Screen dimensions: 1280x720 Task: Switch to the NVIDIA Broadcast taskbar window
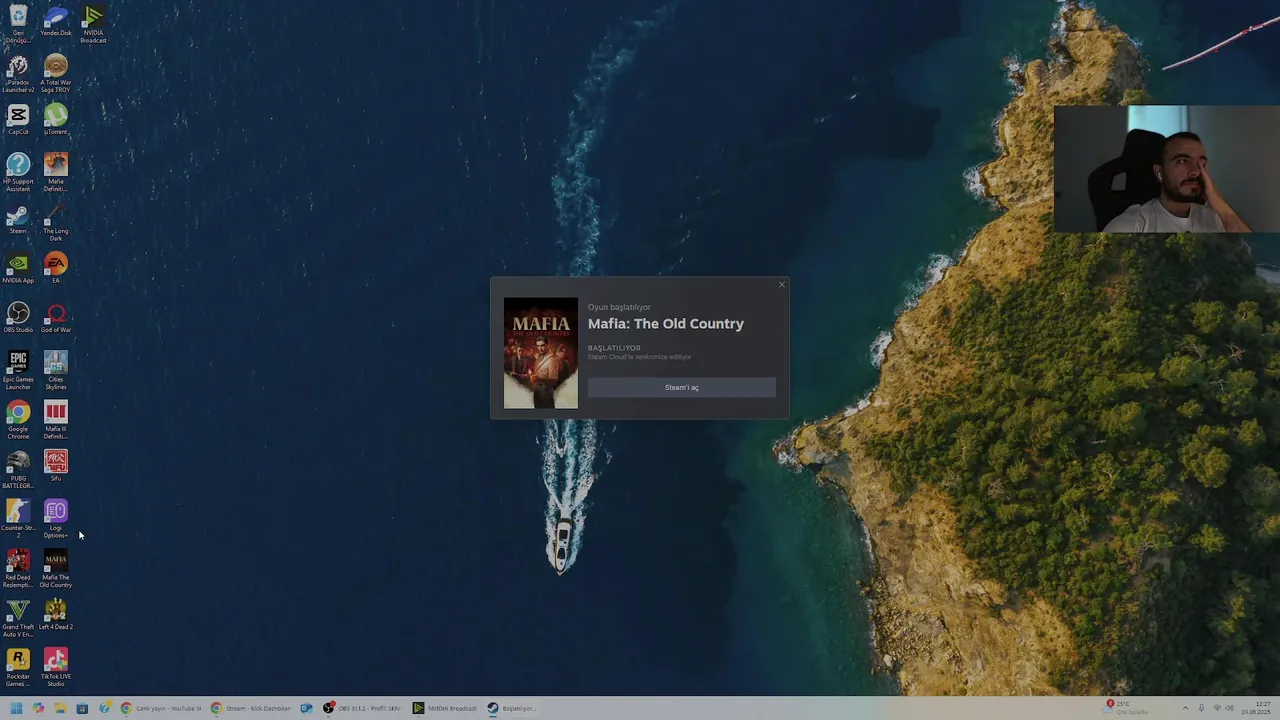tap(446, 708)
